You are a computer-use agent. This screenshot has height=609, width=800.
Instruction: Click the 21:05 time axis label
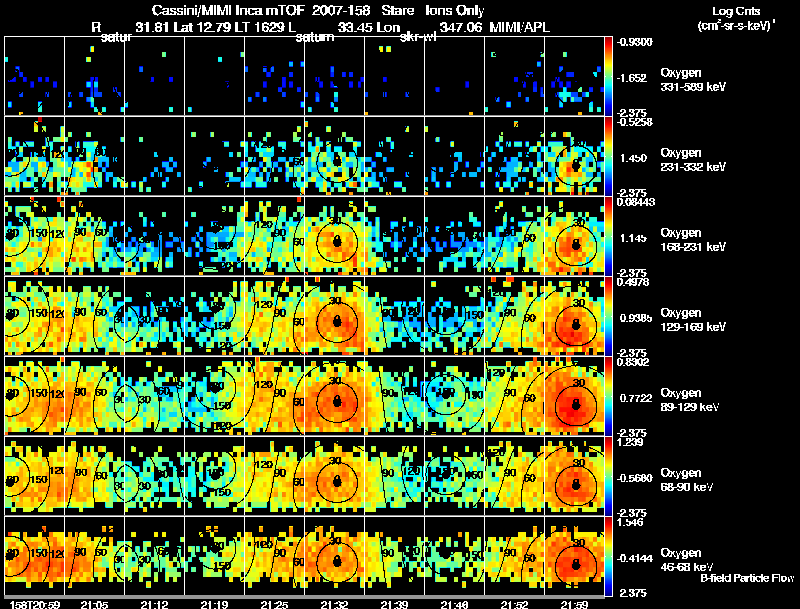coord(94,604)
